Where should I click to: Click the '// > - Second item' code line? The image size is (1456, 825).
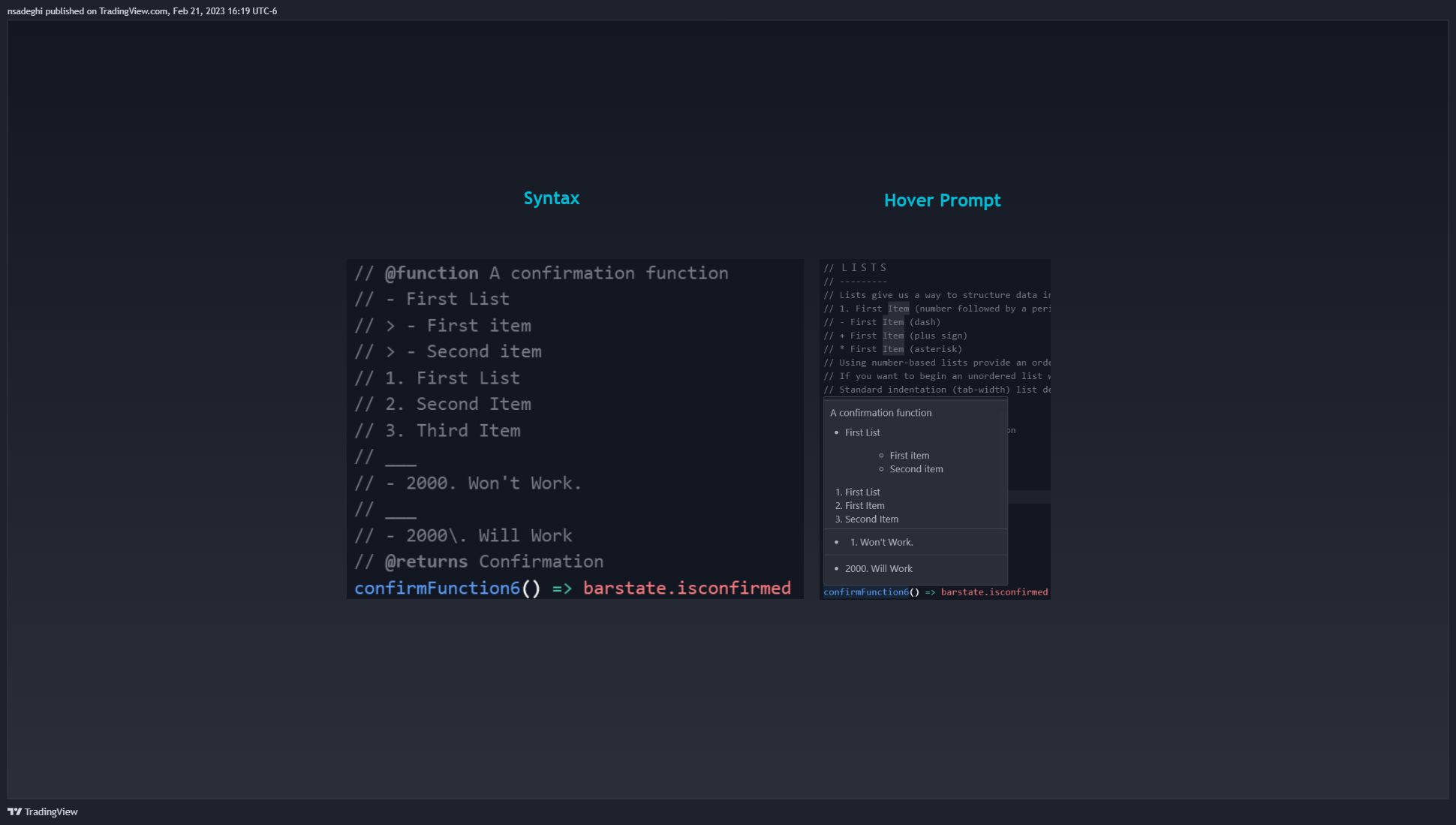(x=448, y=351)
